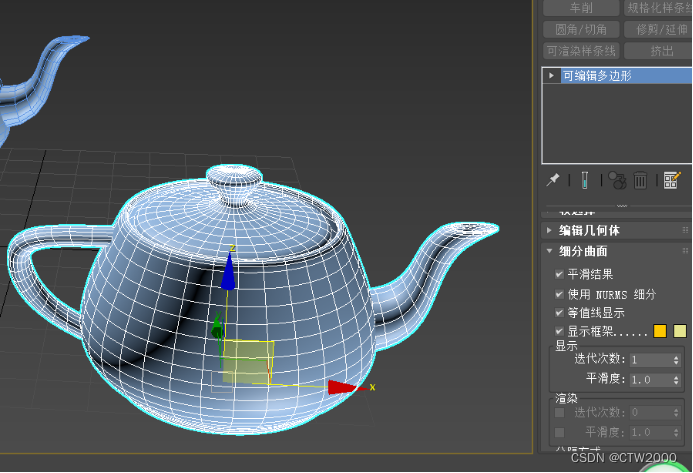
Task: Click the display 迭代次数 value field
Action: click(651, 360)
